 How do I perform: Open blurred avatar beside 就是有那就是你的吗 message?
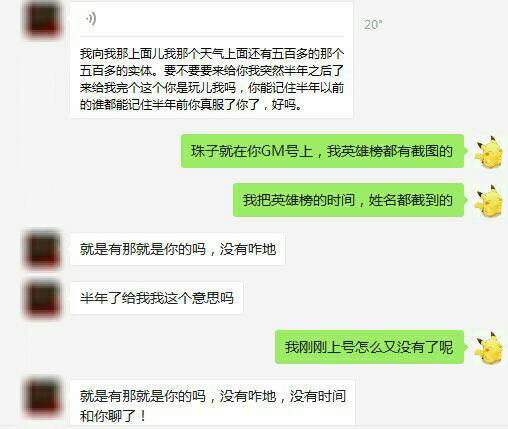tap(43, 249)
